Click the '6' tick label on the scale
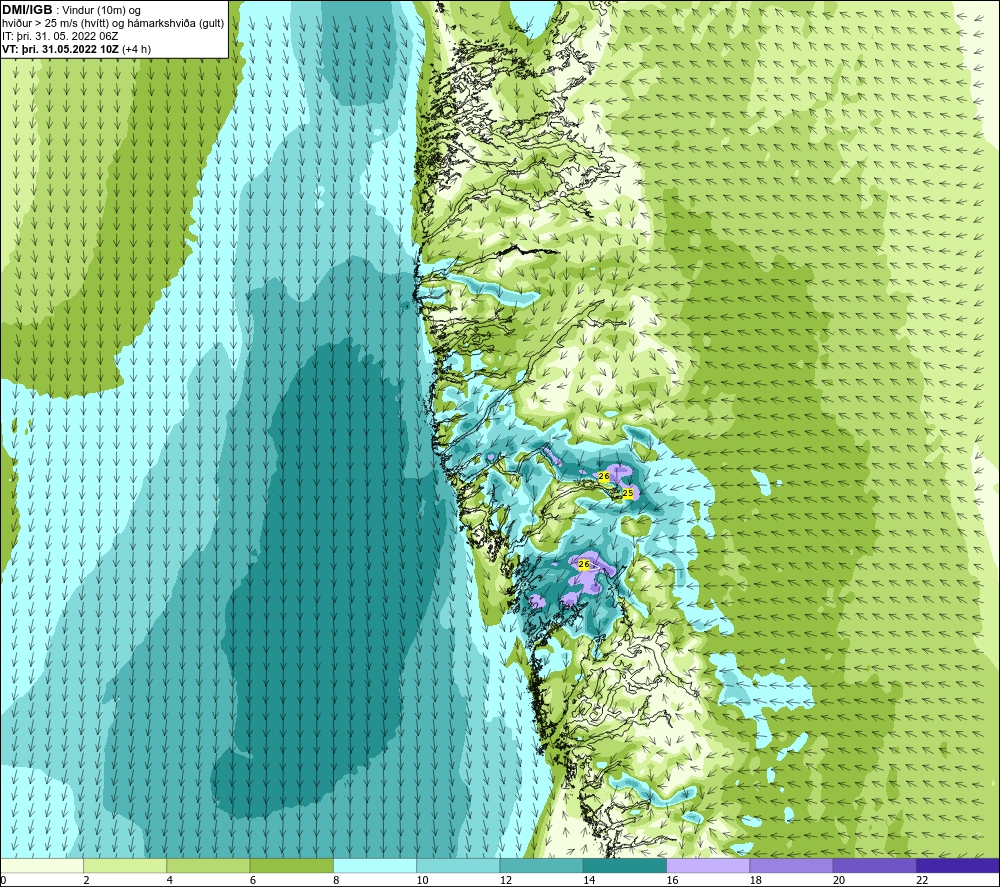This screenshot has height=887, width=1000. pos(253,880)
